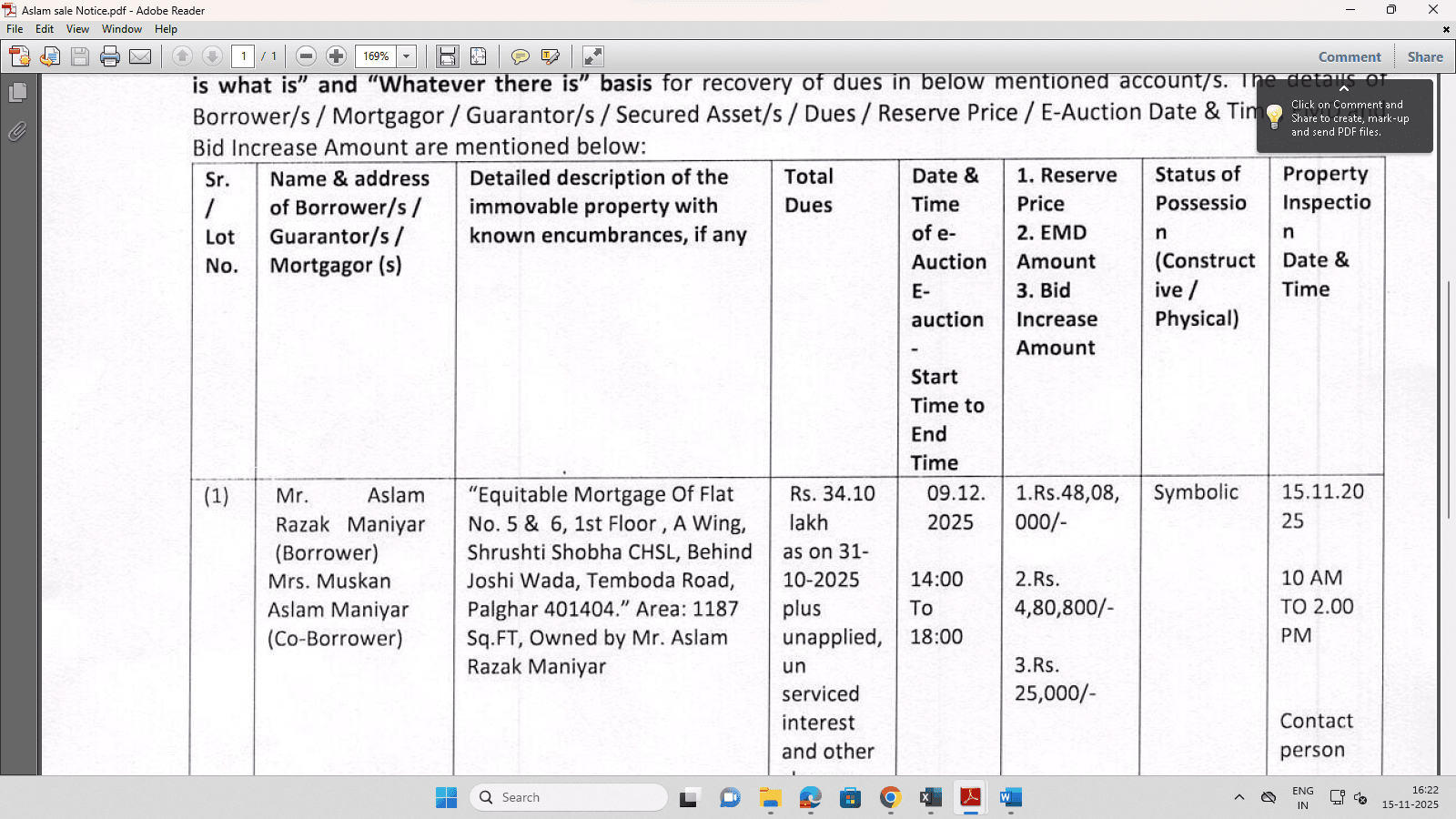Toggle fit one full page view
This screenshot has height=819, width=1456.
[x=478, y=56]
